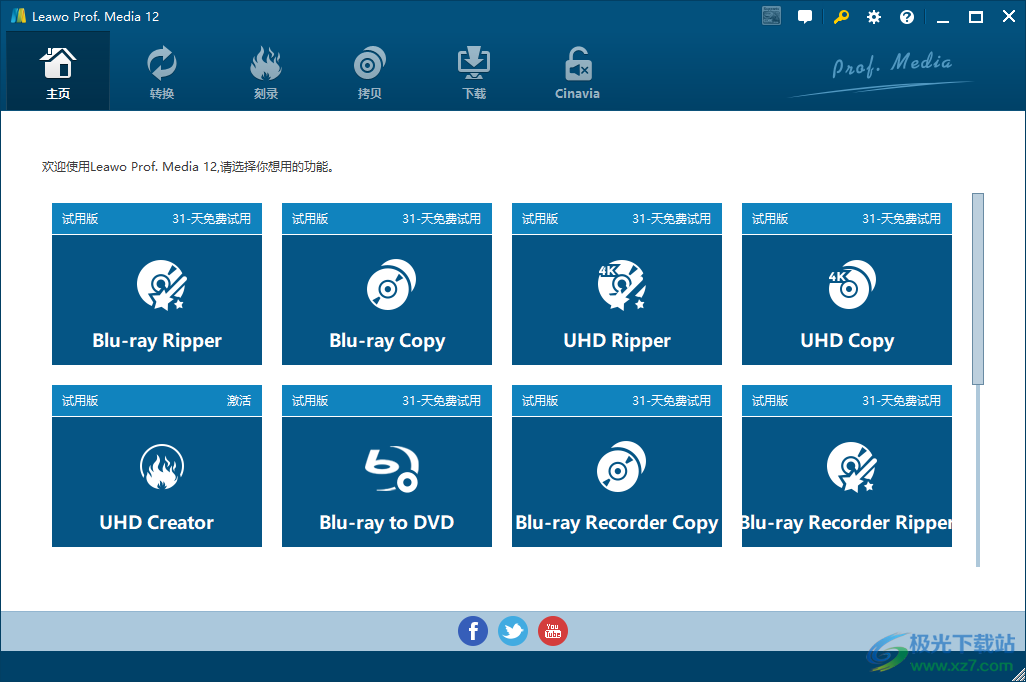Open the 下载 download tab
The image size is (1026, 682).
474,71
